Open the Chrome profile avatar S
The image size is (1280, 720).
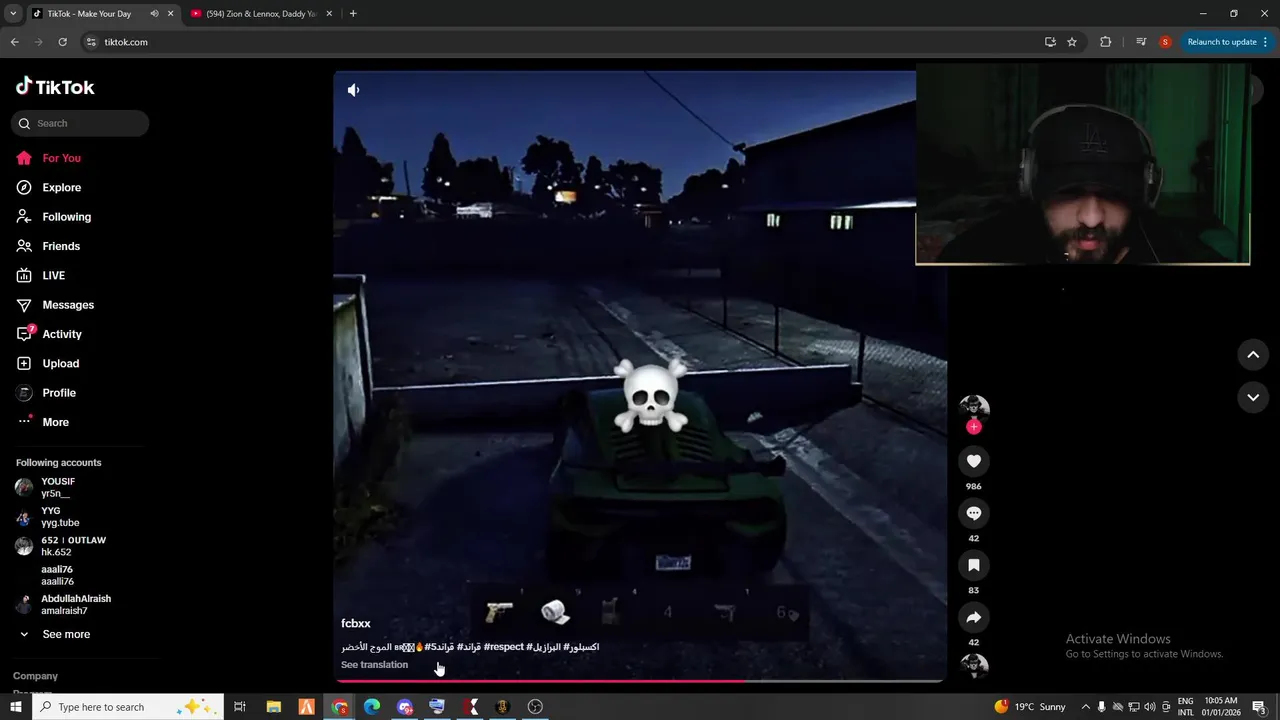pos(1165,42)
